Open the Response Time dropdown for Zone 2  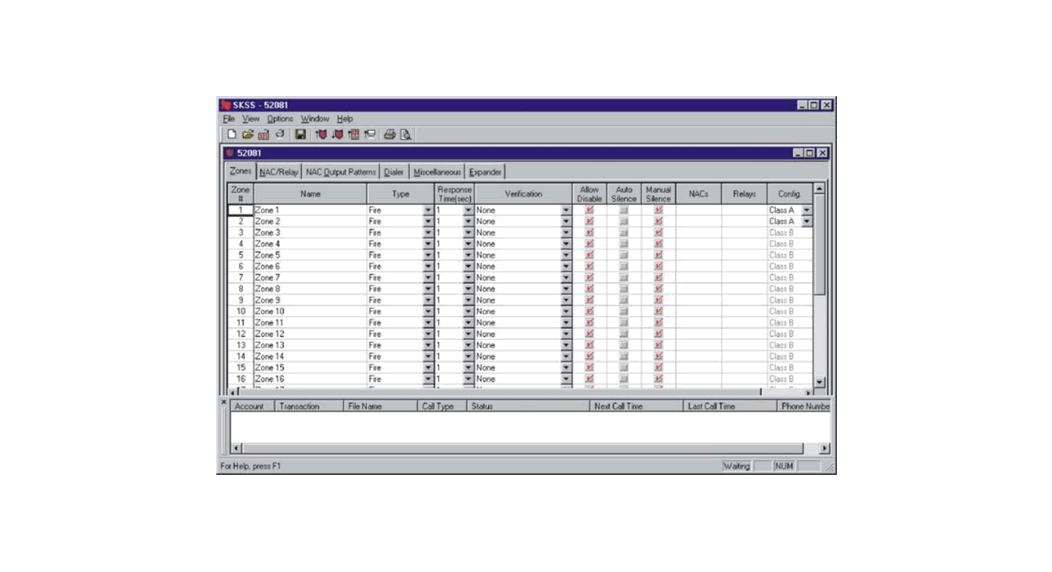click(468, 221)
